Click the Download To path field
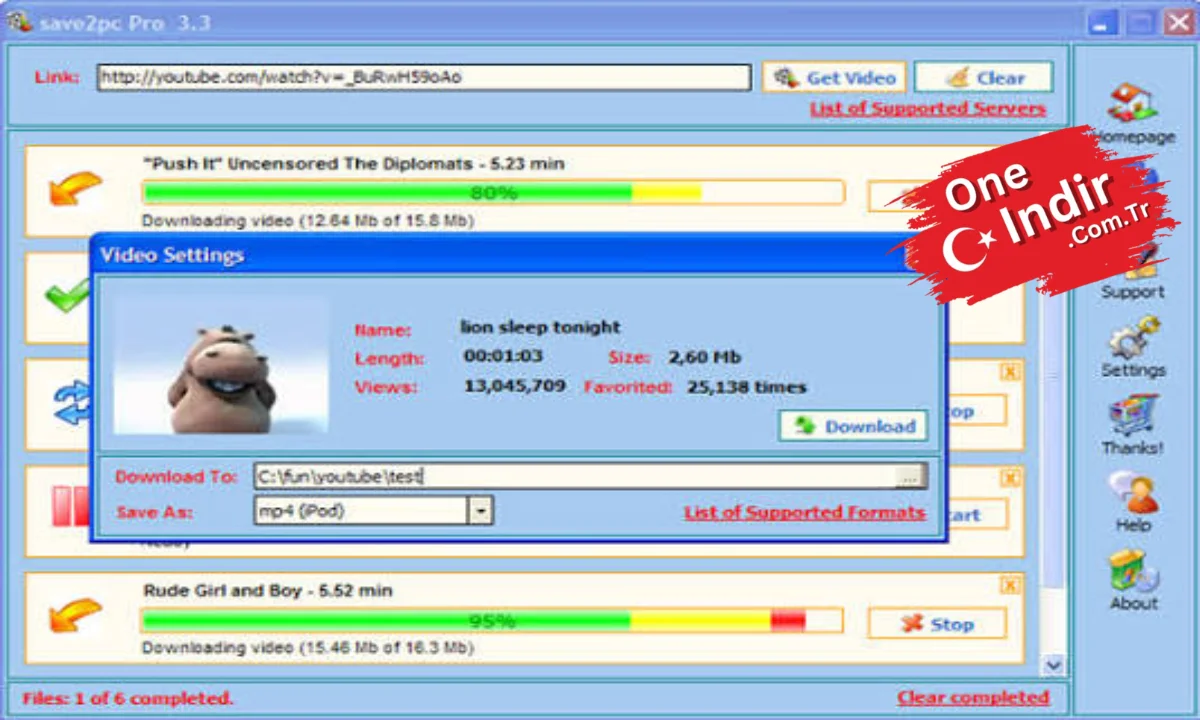The width and height of the screenshot is (1200, 720). [576, 477]
